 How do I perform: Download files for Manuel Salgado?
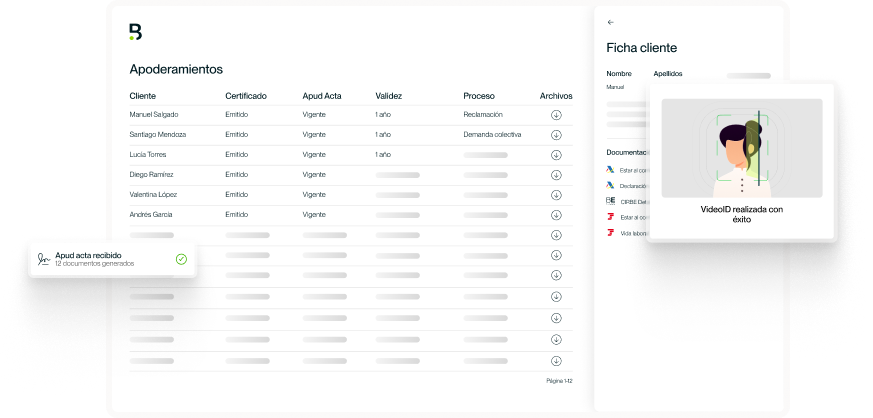556,115
